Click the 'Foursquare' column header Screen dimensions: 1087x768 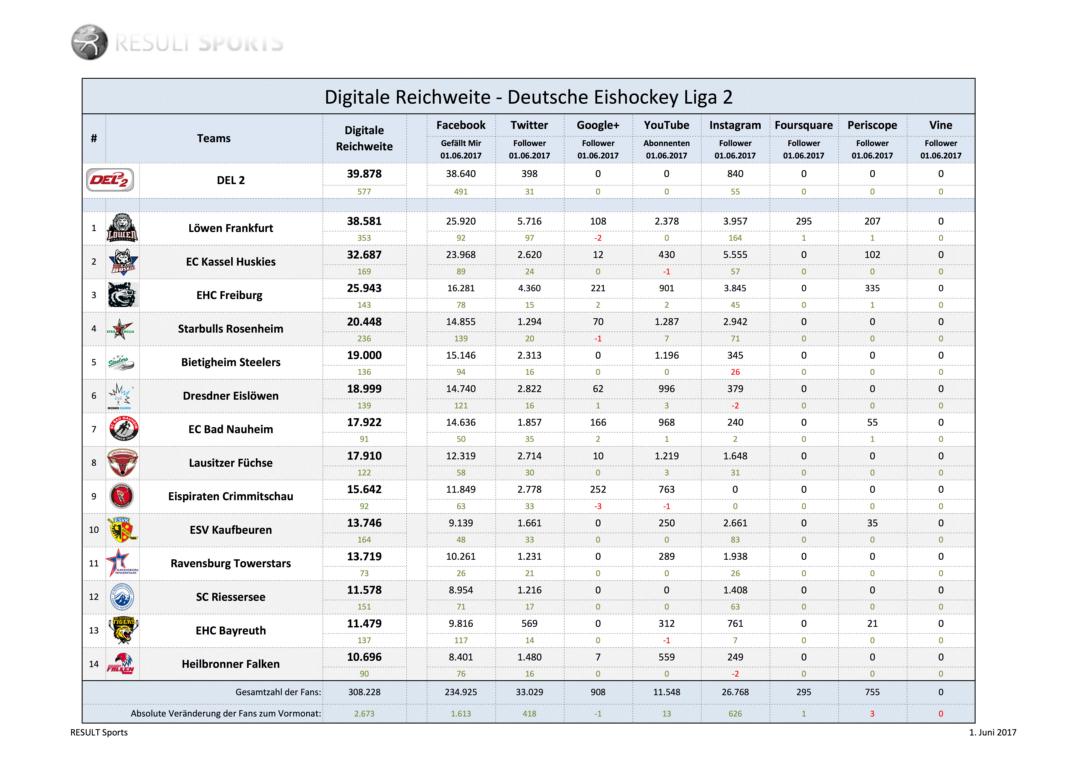coord(803,125)
